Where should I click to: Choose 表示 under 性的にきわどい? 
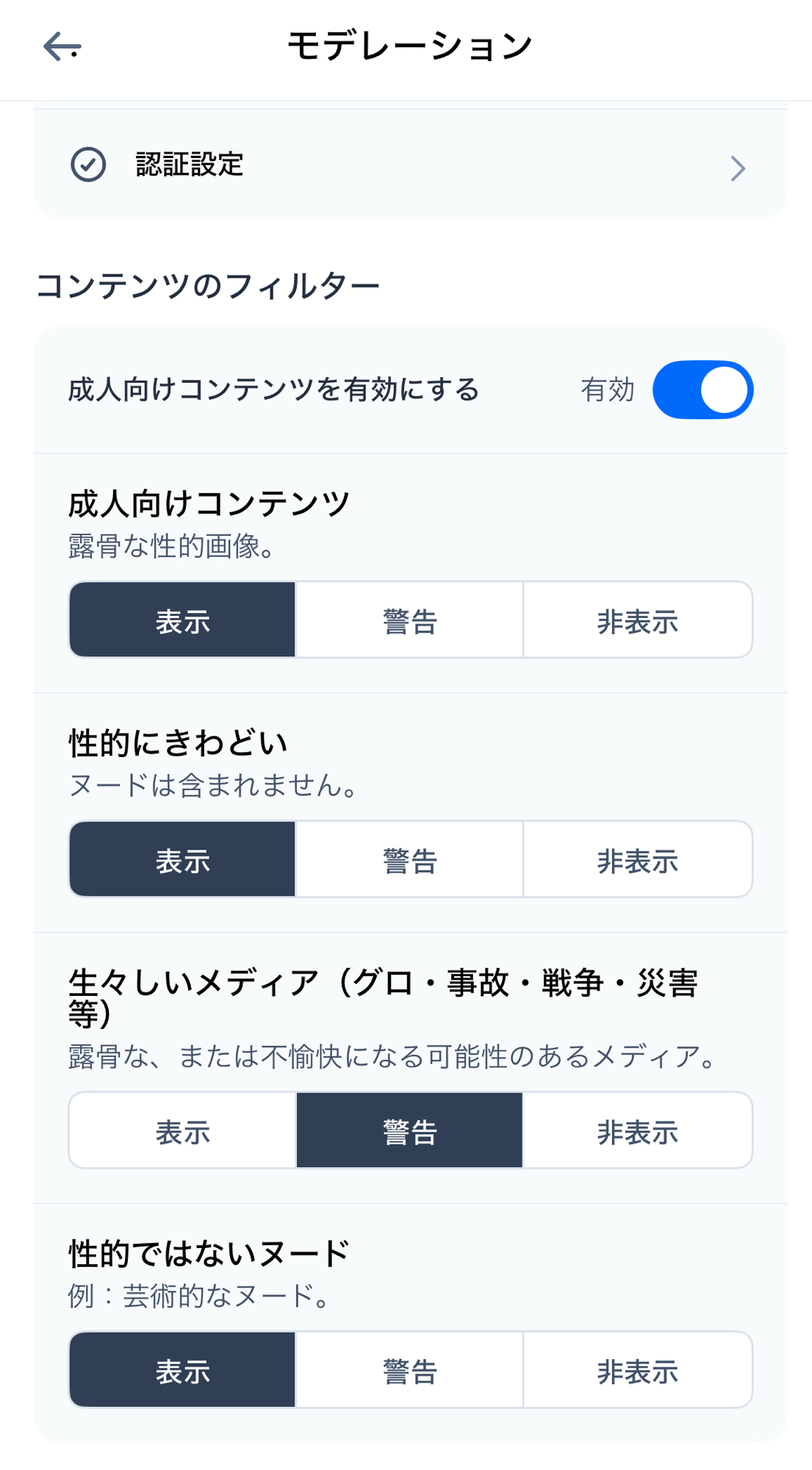pos(183,859)
